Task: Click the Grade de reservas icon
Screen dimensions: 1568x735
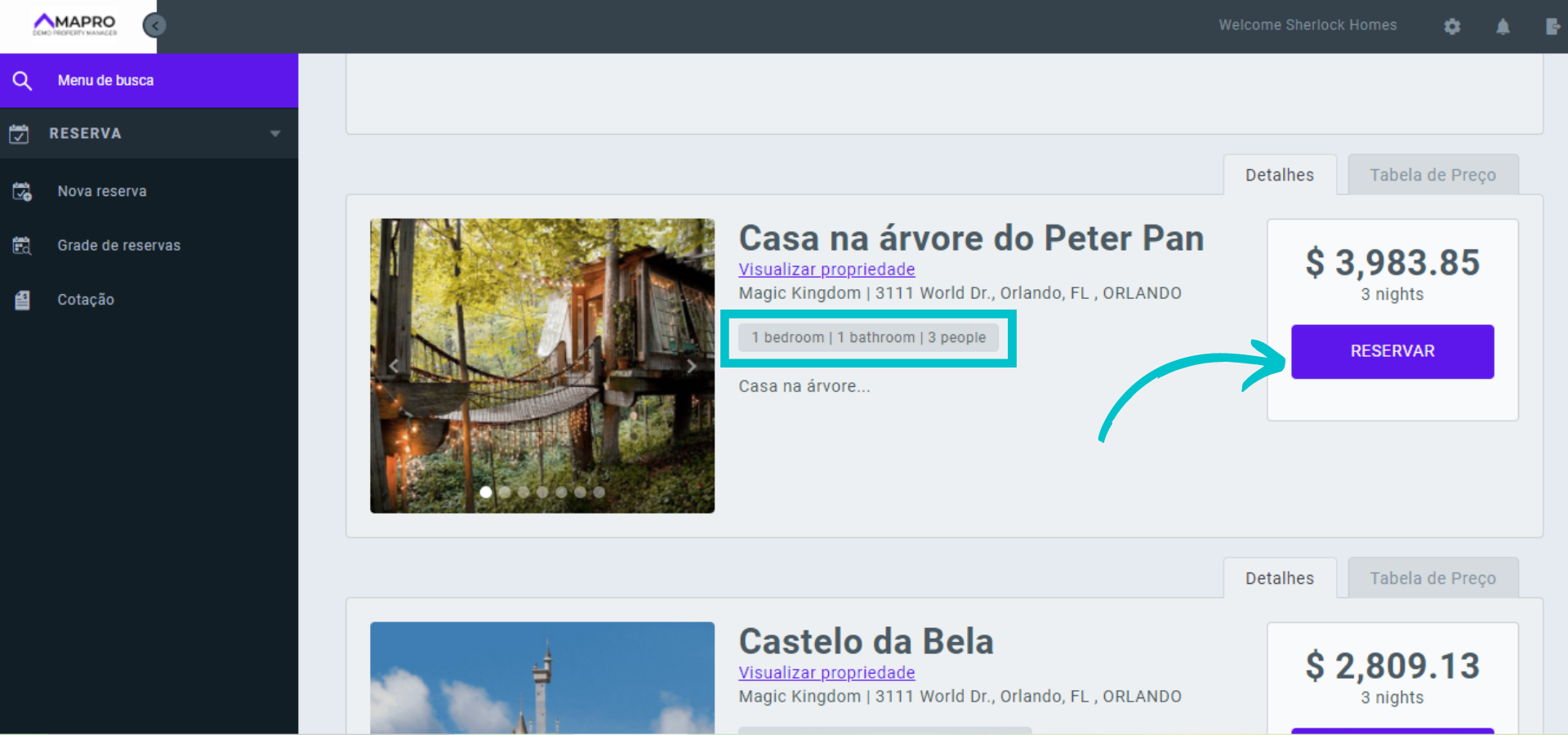Action: pos(22,246)
